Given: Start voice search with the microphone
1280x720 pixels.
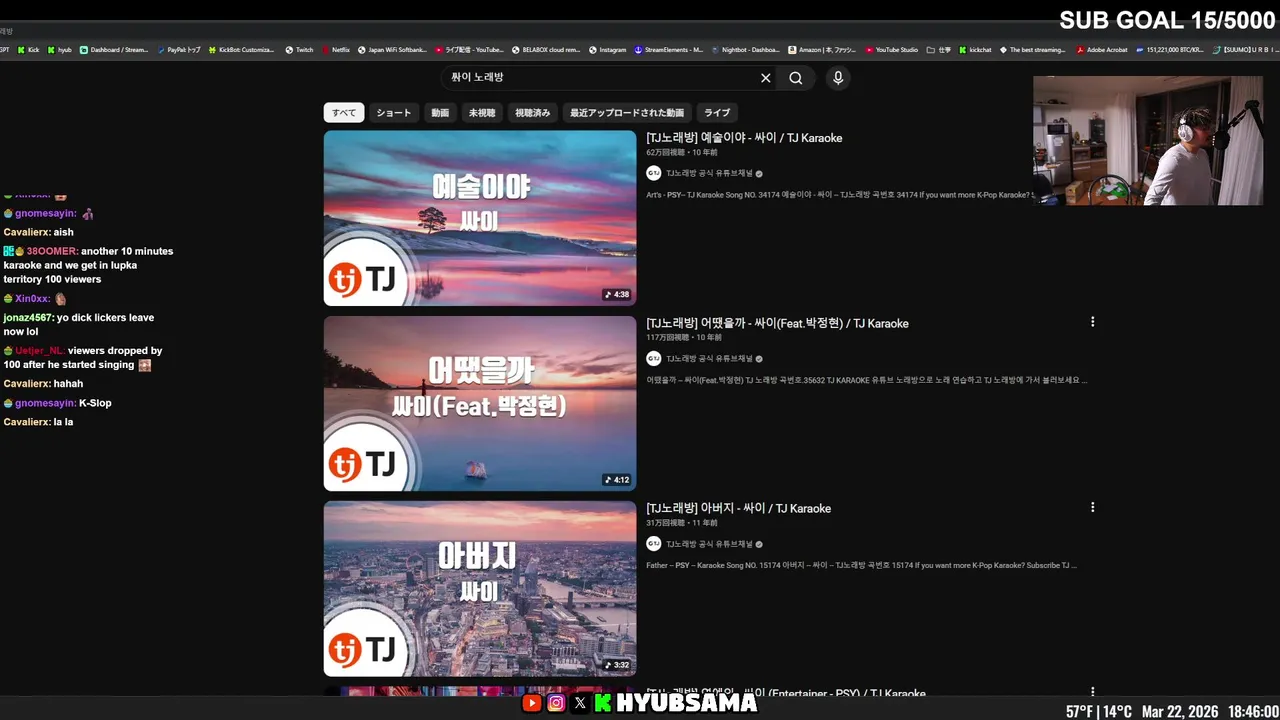Looking at the screenshot, I should click(838, 78).
